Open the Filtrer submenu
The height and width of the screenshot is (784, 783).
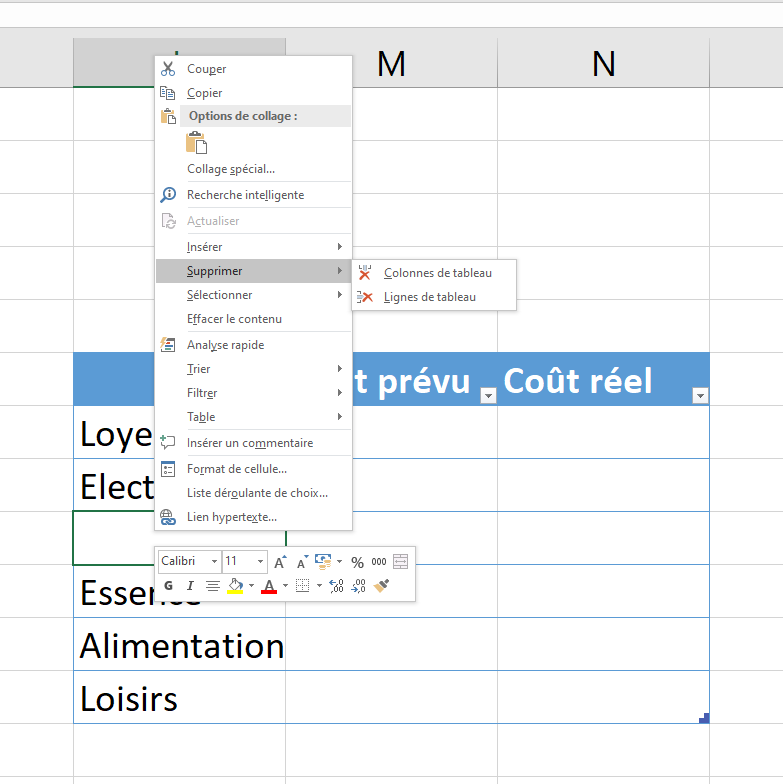254,392
